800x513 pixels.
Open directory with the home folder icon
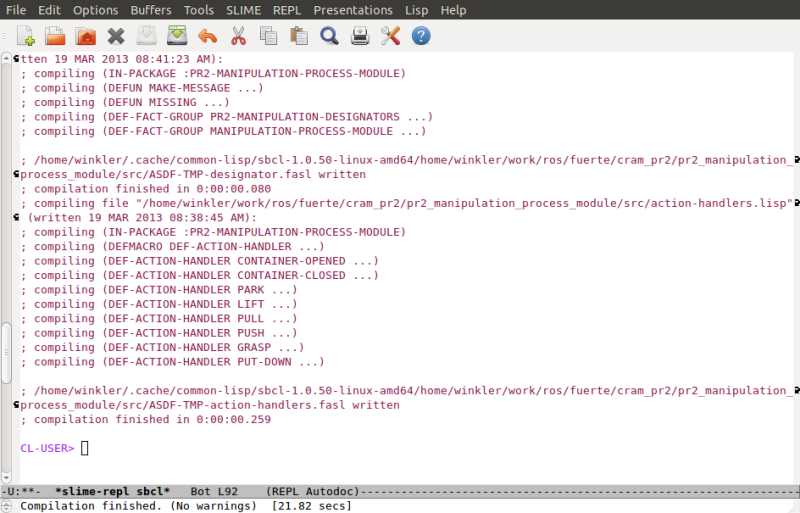coord(86,37)
